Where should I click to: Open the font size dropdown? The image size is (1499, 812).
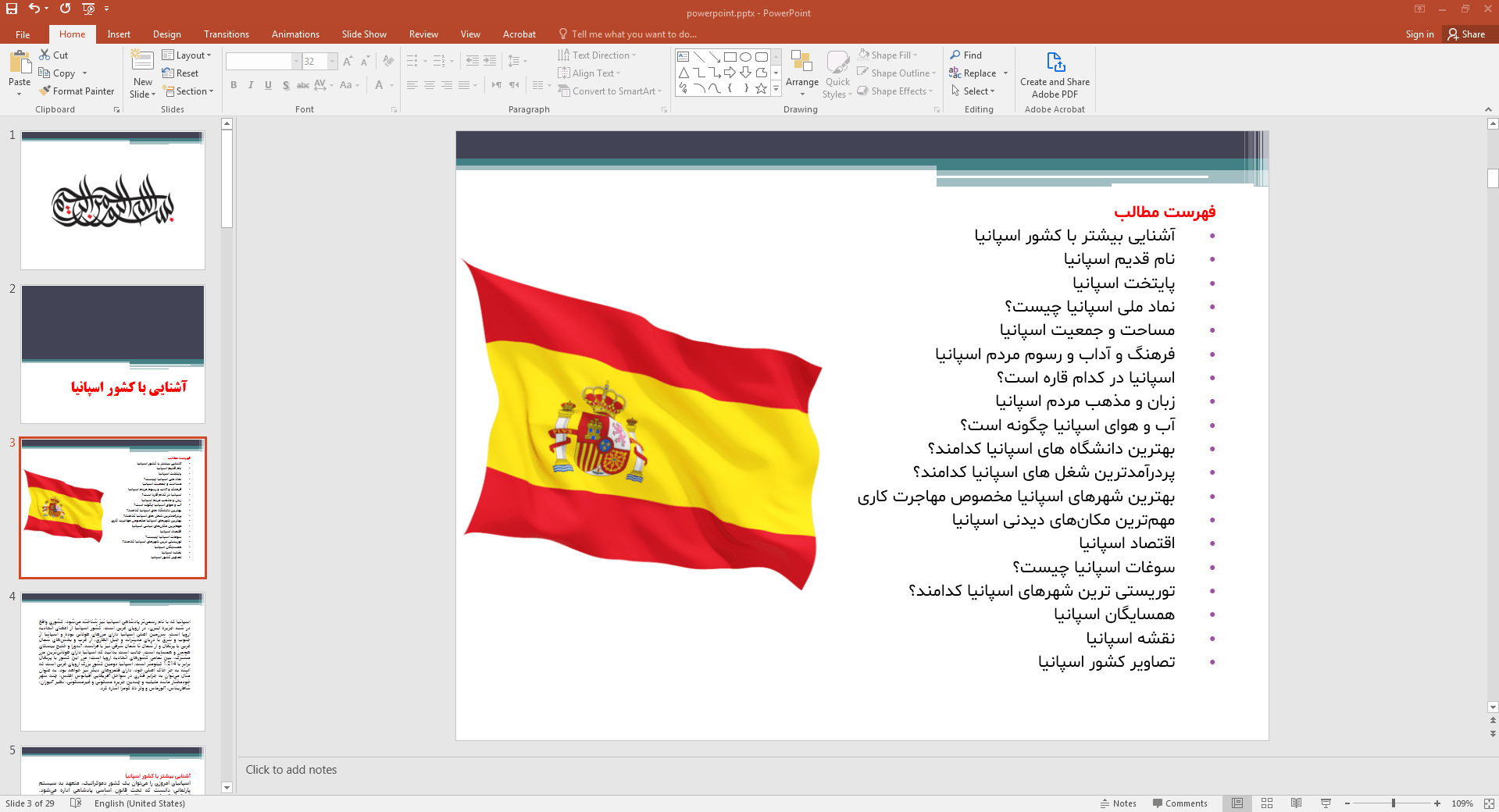[x=333, y=62]
